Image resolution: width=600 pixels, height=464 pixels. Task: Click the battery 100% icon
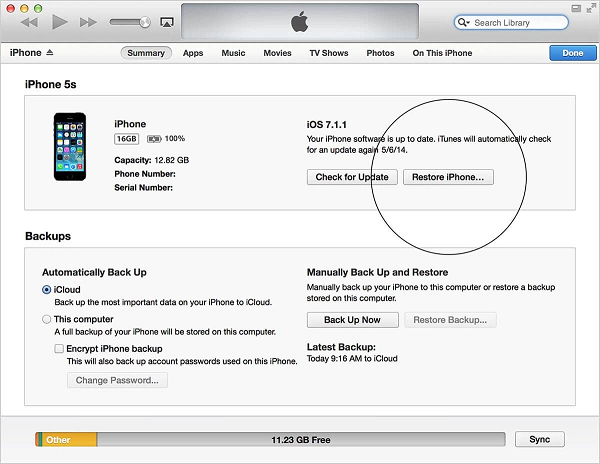tap(154, 140)
